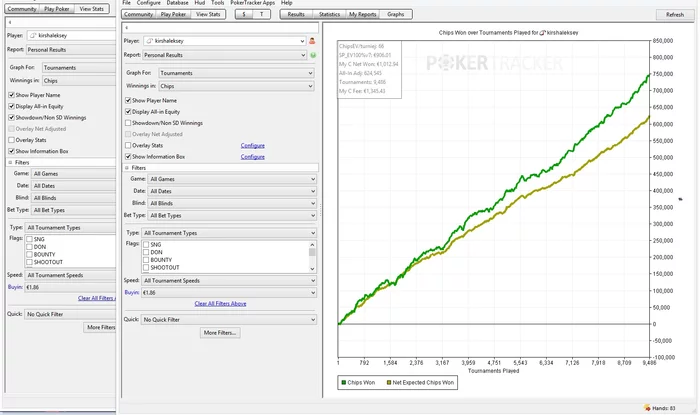This screenshot has height=415, width=700.
Task: Collapse the Filters section in front window
Action: tap(127, 168)
